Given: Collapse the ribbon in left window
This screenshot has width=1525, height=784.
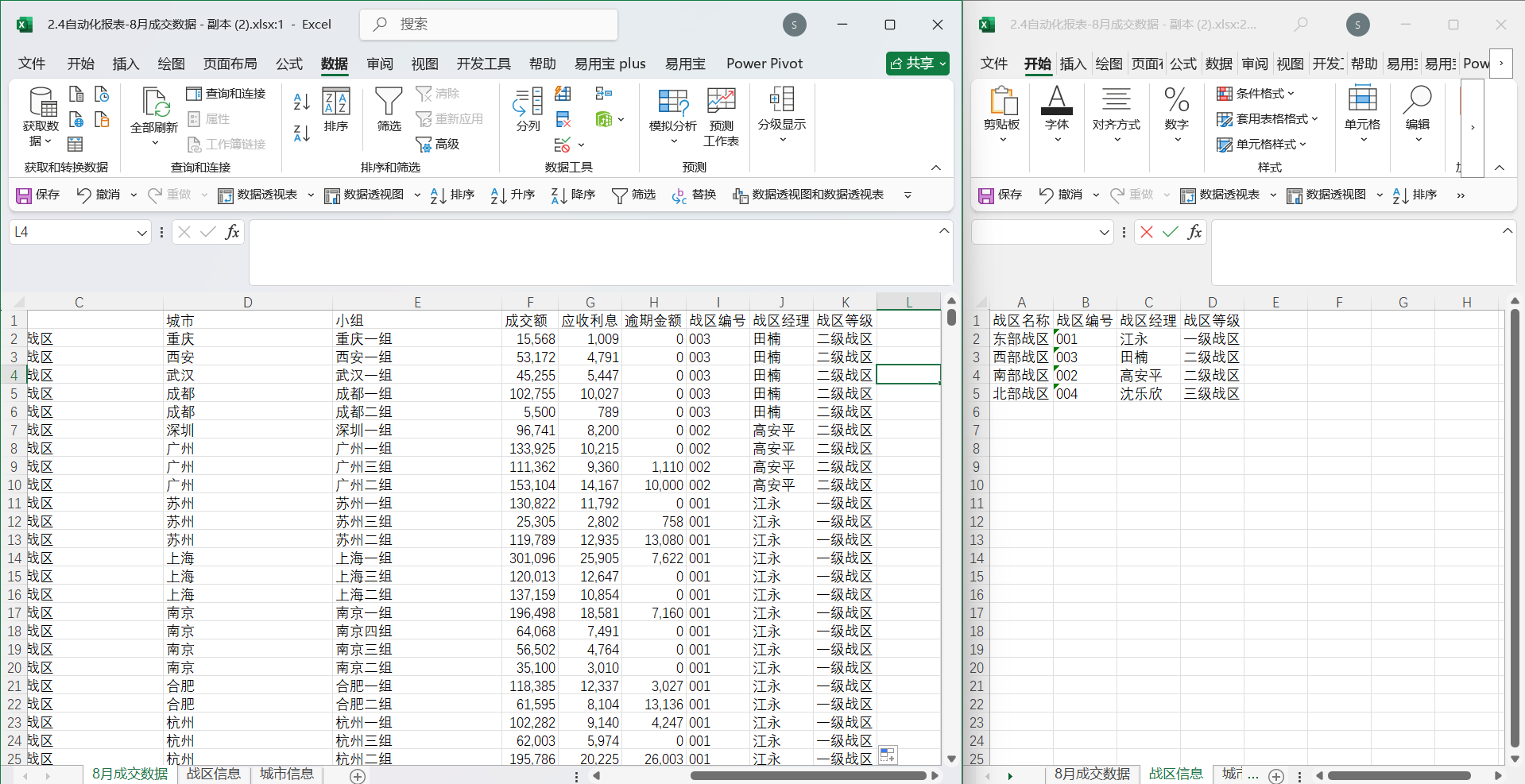Looking at the screenshot, I should click(936, 168).
